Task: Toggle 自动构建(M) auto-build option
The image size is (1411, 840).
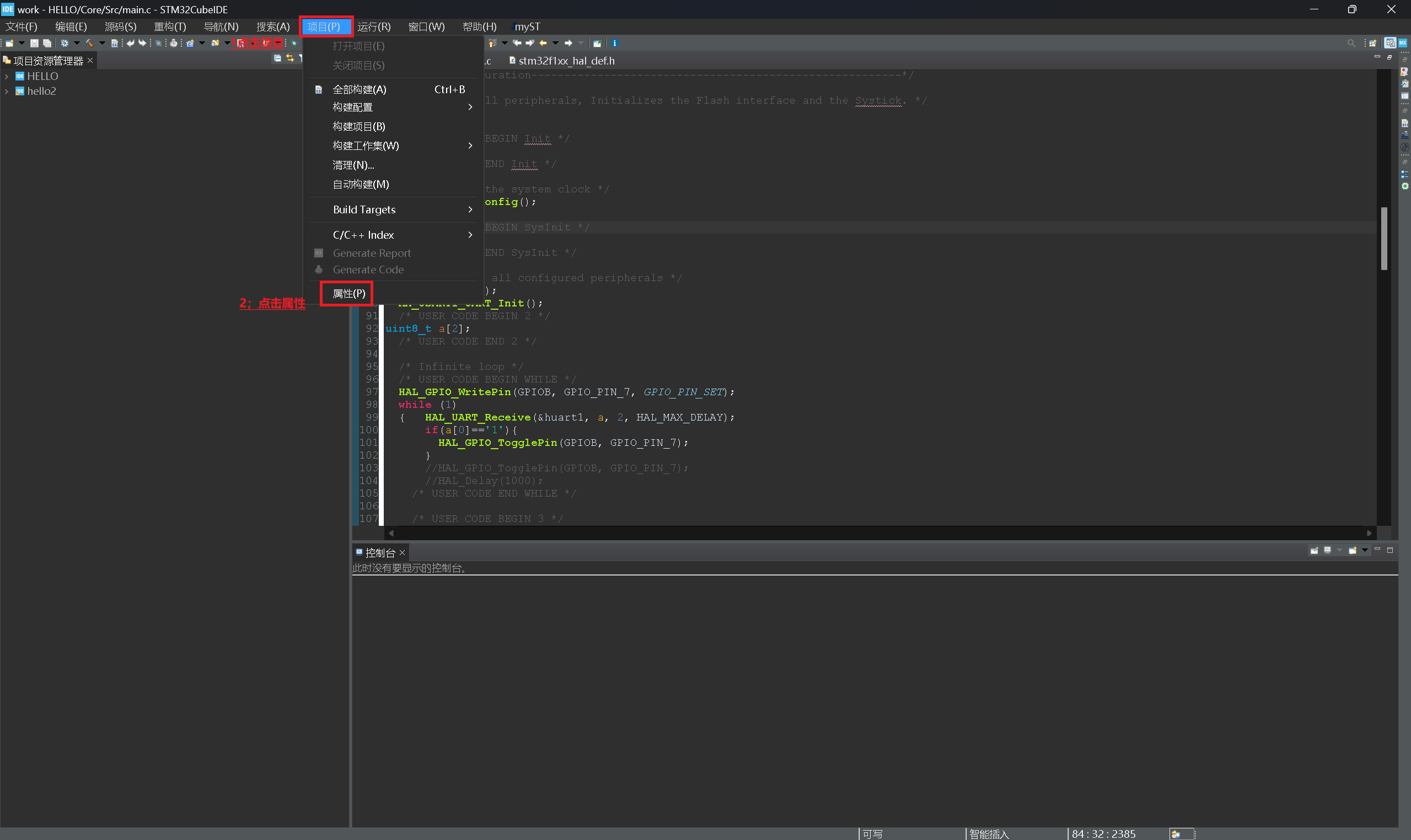Action: [x=361, y=184]
